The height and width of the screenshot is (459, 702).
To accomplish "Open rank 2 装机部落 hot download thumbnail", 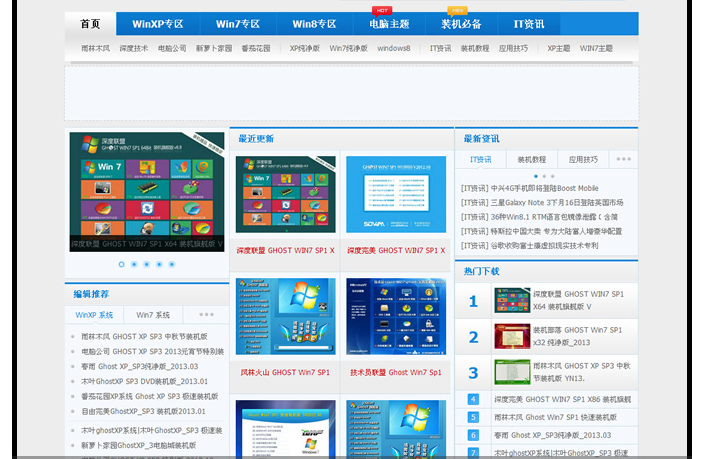I will (511, 337).
